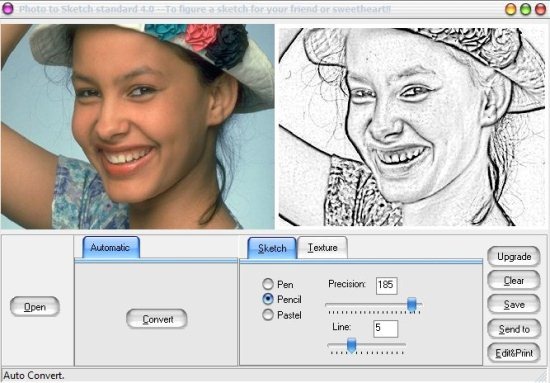Choose the Pastel sketch style
The image size is (550, 383).
coord(268,315)
